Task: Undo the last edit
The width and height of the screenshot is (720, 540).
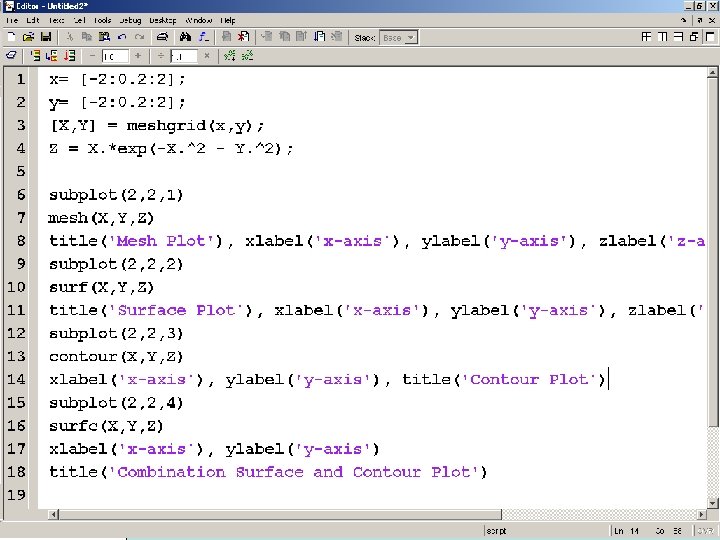Action: click(122, 37)
